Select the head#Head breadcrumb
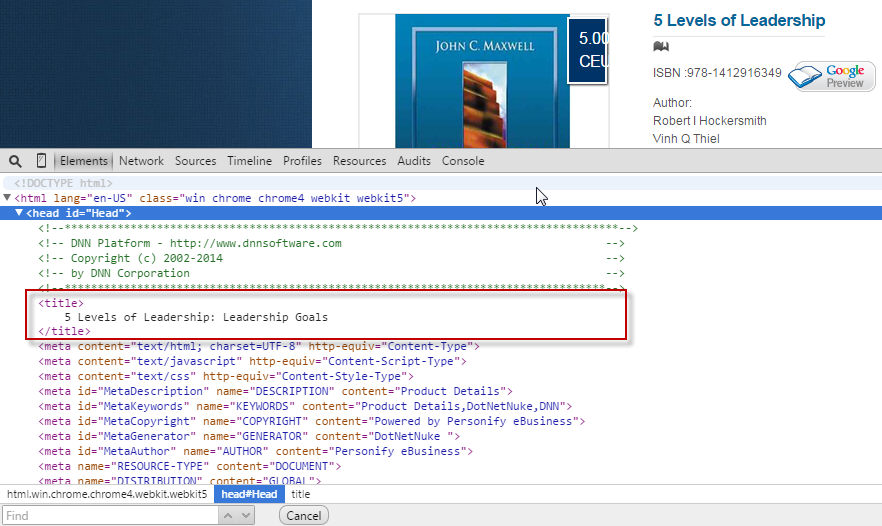 [x=249, y=494]
